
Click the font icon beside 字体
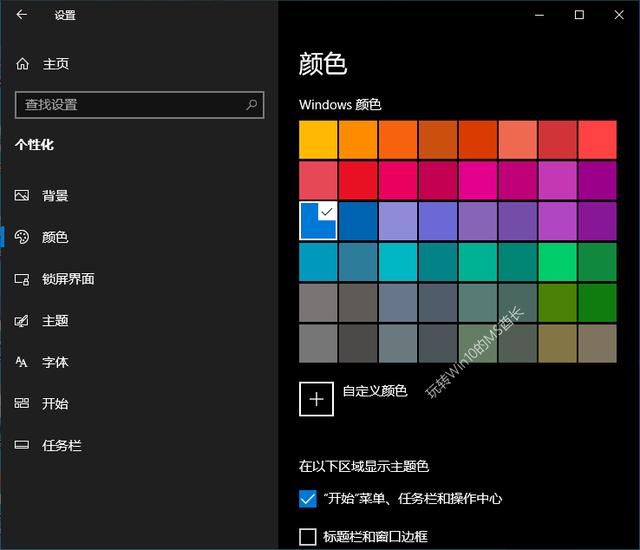(x=22, y=362)
